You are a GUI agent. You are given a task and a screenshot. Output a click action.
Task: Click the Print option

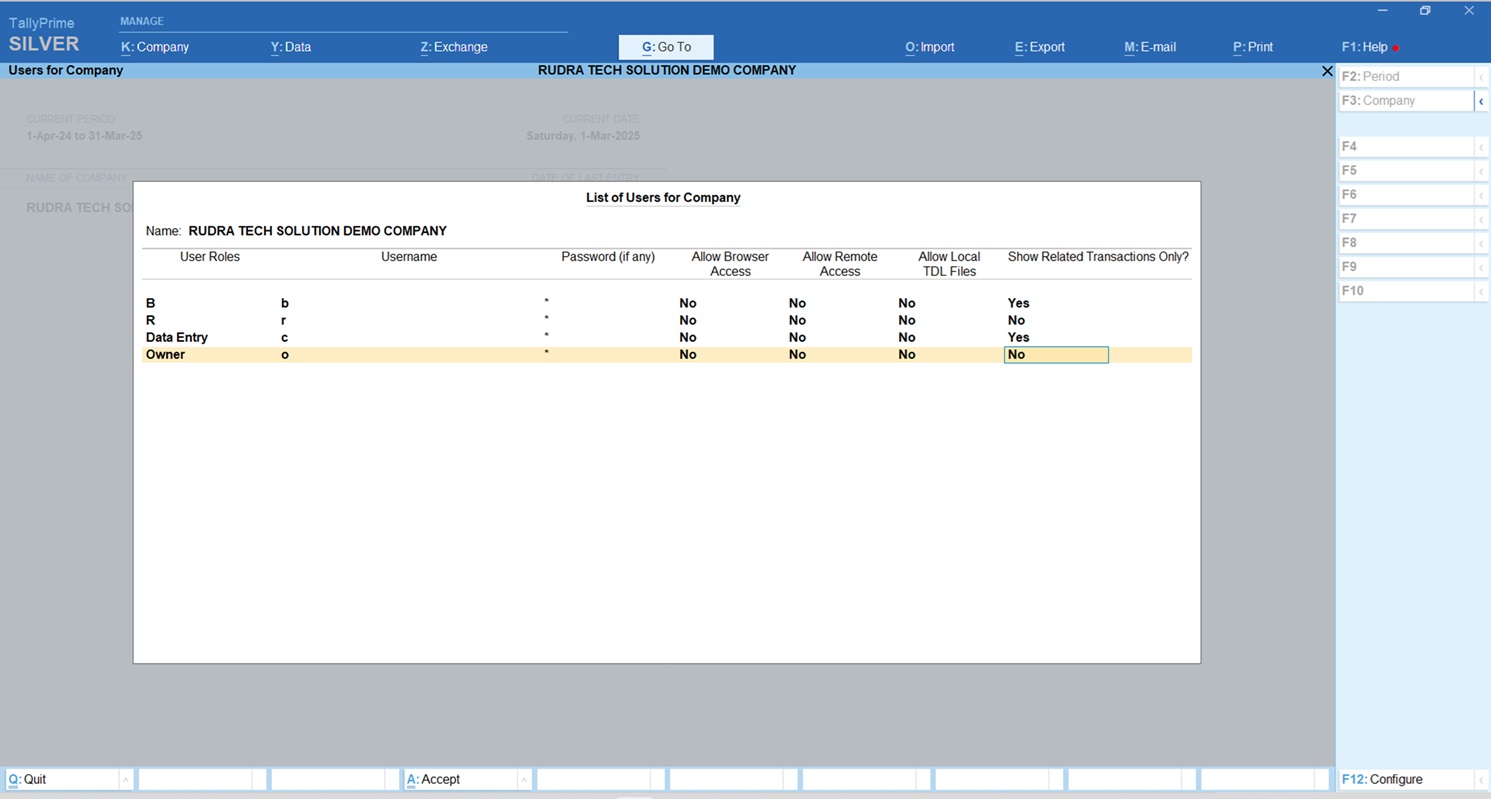1253,47
